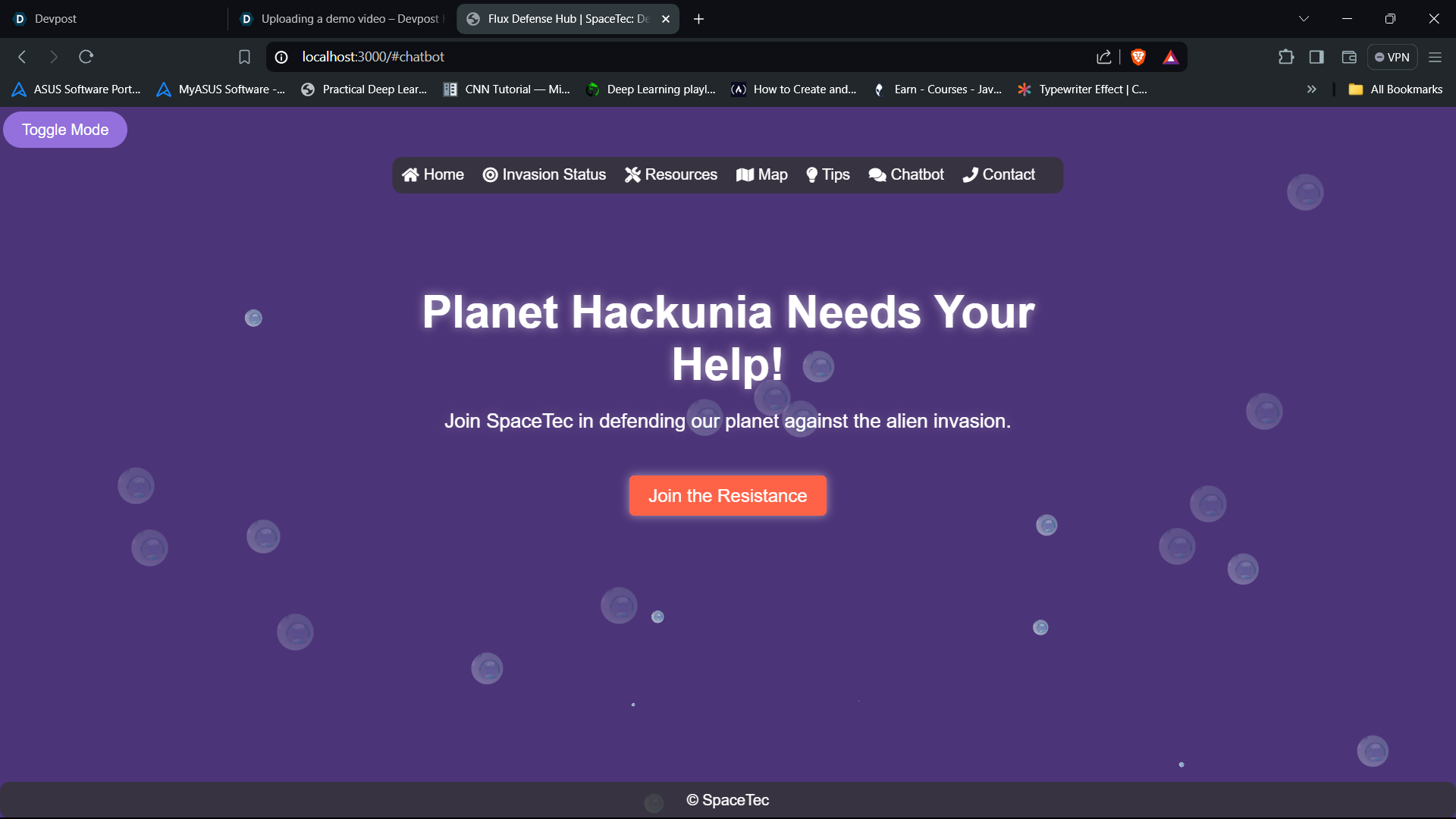The width and height of the screenshot is (1456, 819).
Task: Go to Invasion Status section
Action: 544,175
